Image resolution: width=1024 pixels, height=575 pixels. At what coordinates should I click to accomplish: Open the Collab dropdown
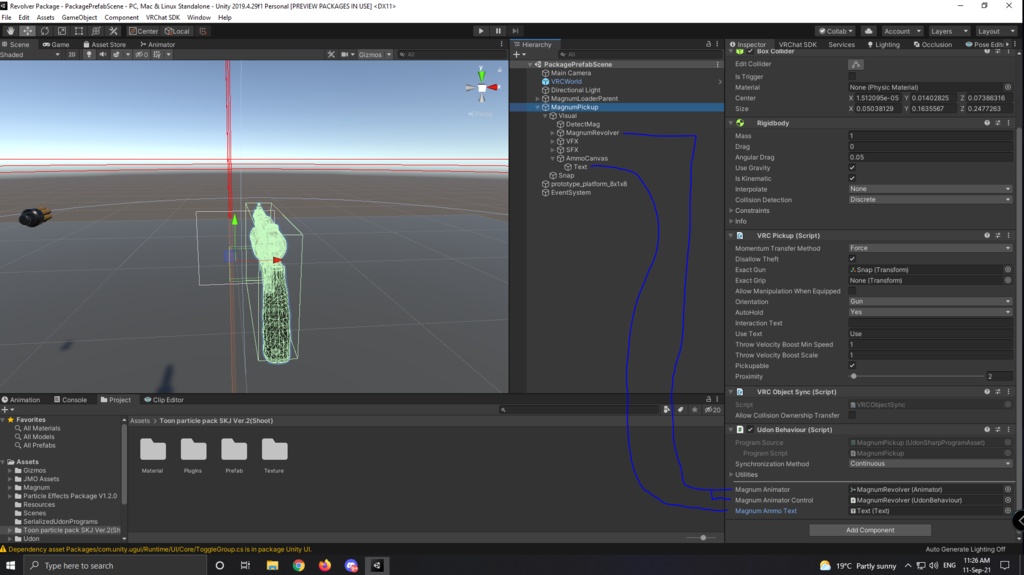click(835, 31)
